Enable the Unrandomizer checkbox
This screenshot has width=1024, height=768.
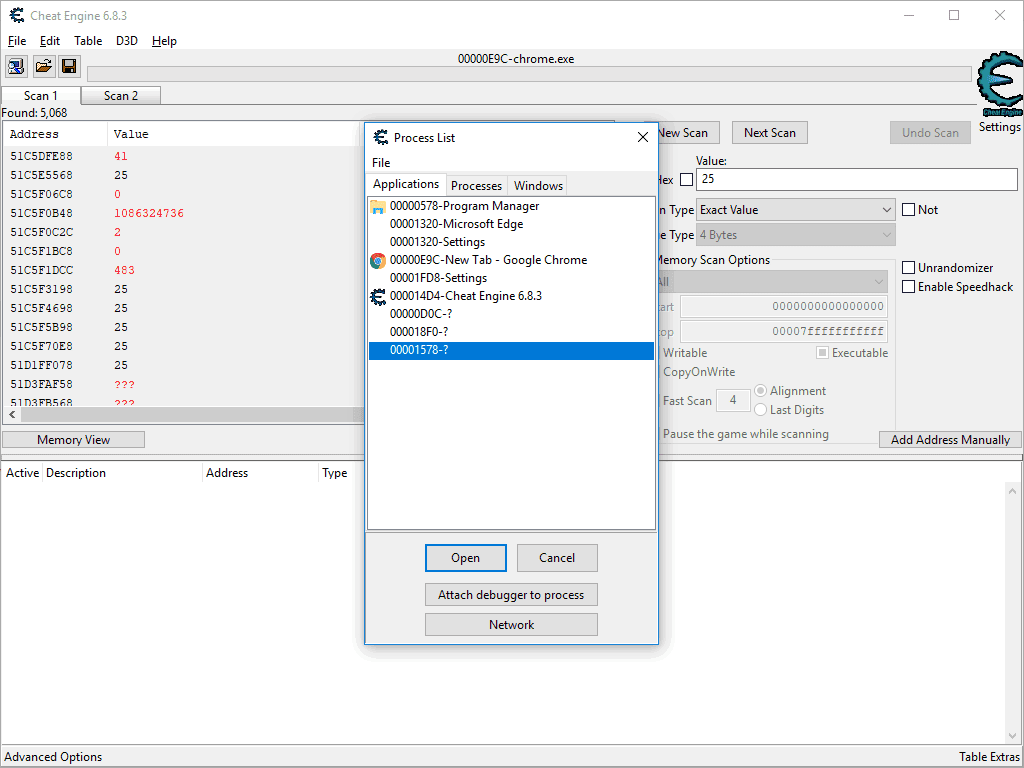pos(908,268)
